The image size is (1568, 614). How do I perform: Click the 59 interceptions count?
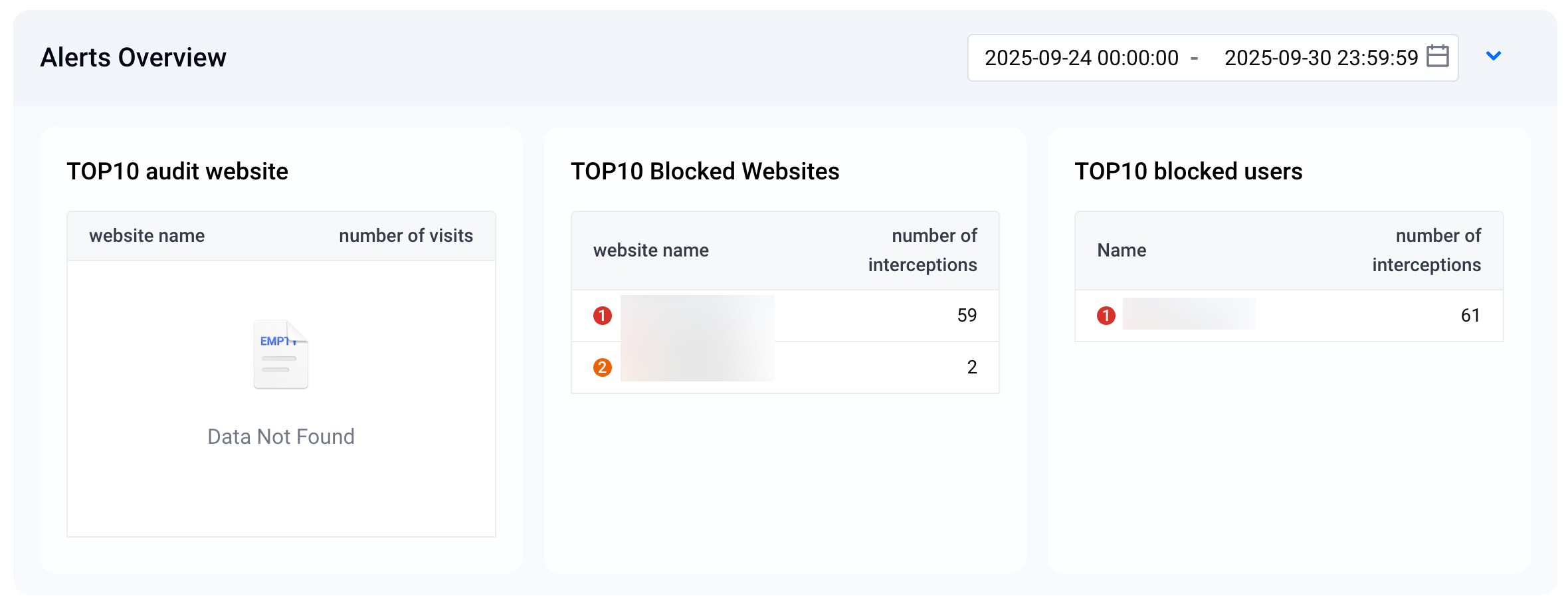pyautogui.click(x=967, y=316)
